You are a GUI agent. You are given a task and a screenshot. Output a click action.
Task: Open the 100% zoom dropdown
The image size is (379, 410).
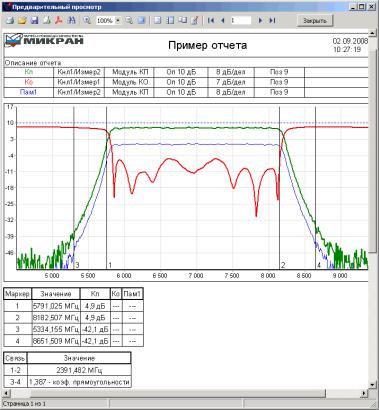[118, 21]
